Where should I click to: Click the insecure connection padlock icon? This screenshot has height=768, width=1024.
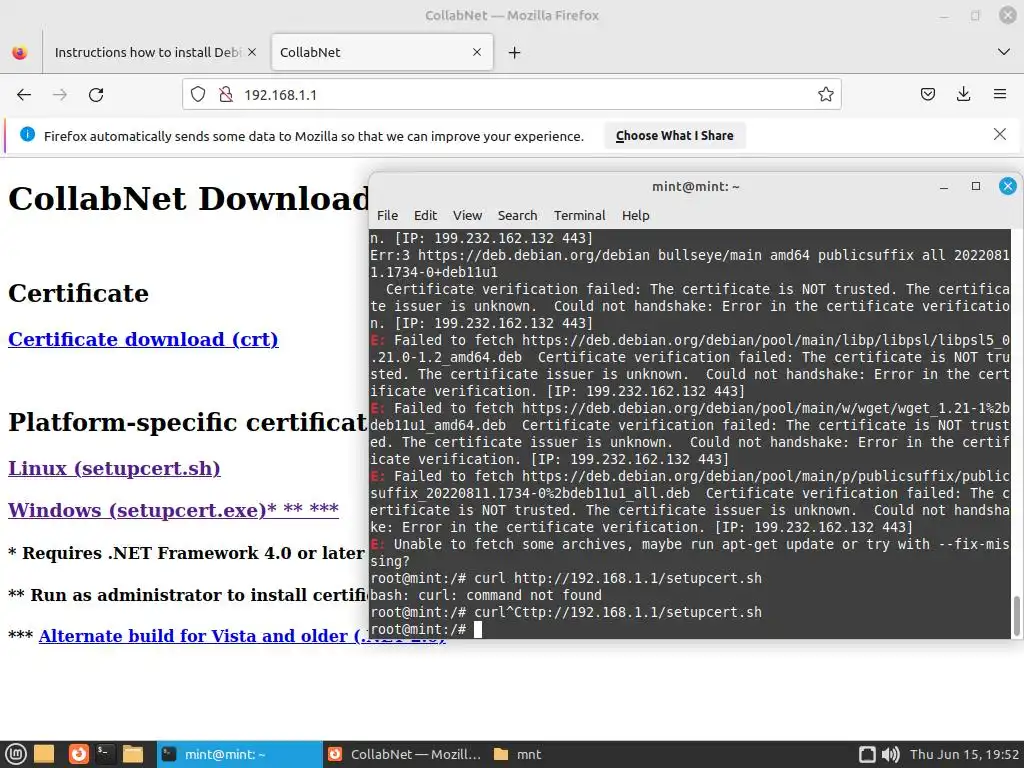point(226,95)
